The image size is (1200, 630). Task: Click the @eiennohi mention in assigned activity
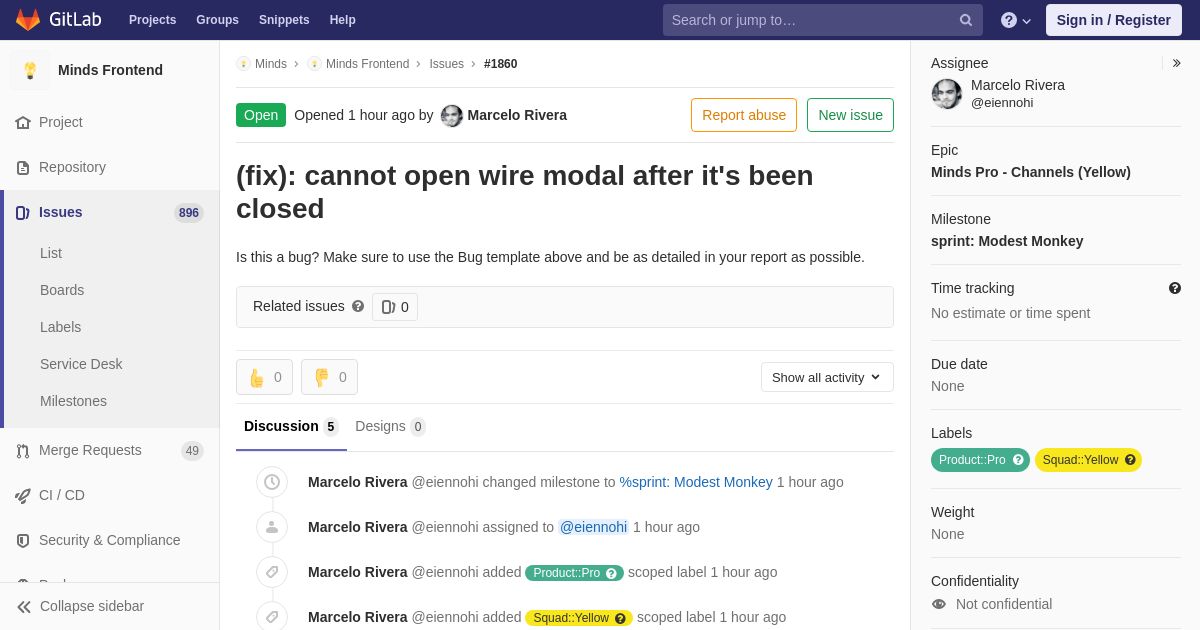pos(593,527)
